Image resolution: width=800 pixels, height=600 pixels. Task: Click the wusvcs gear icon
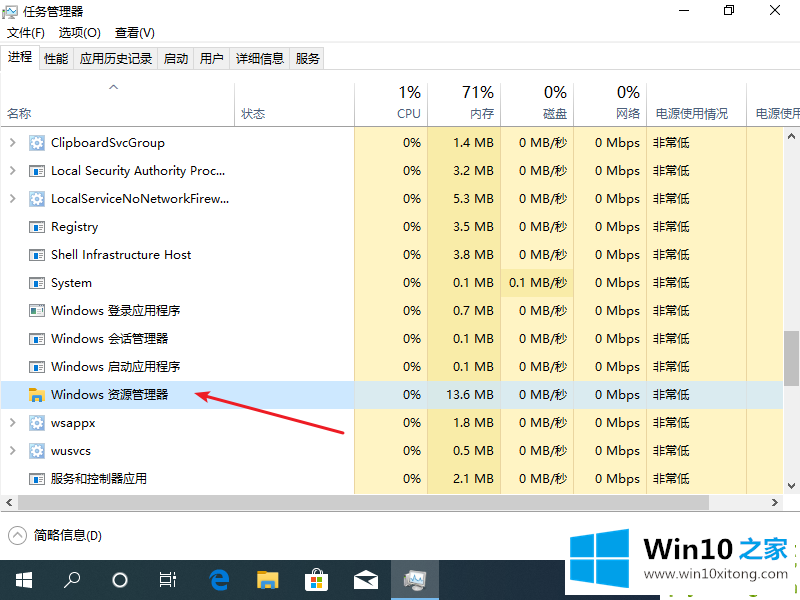[37, 451]
